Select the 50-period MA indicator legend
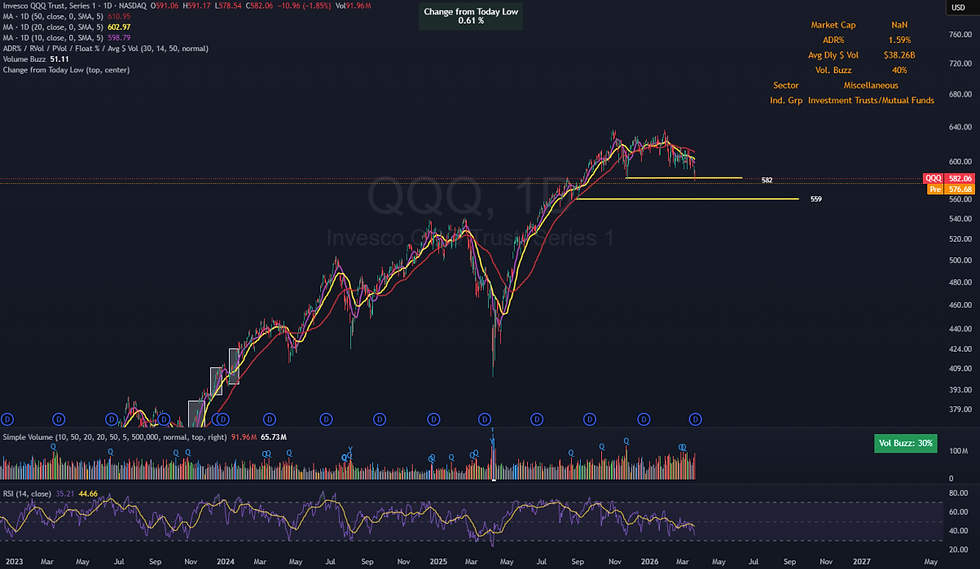Image resolution: width=980 pixels, height=569 pixels. click(x=53, y=16)
